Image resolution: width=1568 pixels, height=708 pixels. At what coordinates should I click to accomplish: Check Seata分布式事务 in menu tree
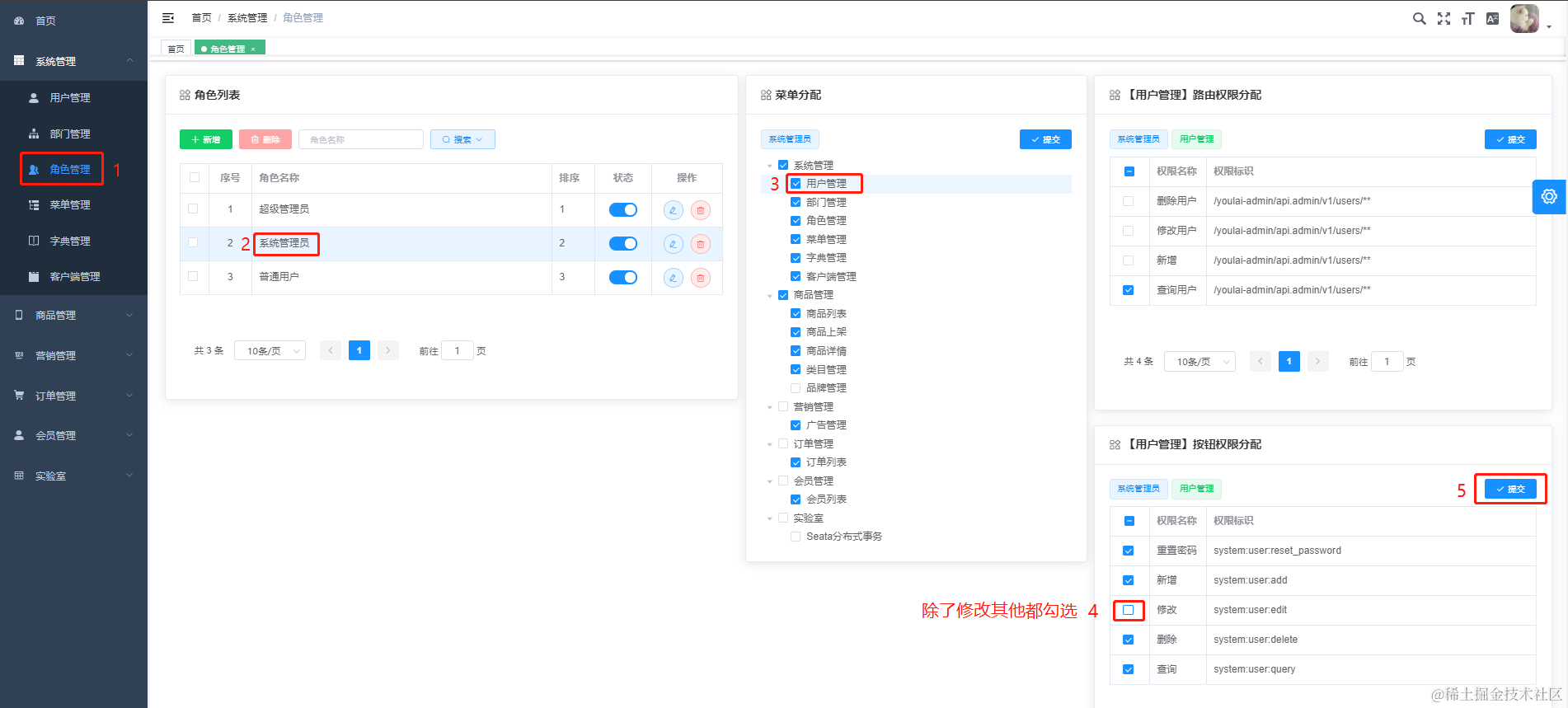[x=796, y=537]
